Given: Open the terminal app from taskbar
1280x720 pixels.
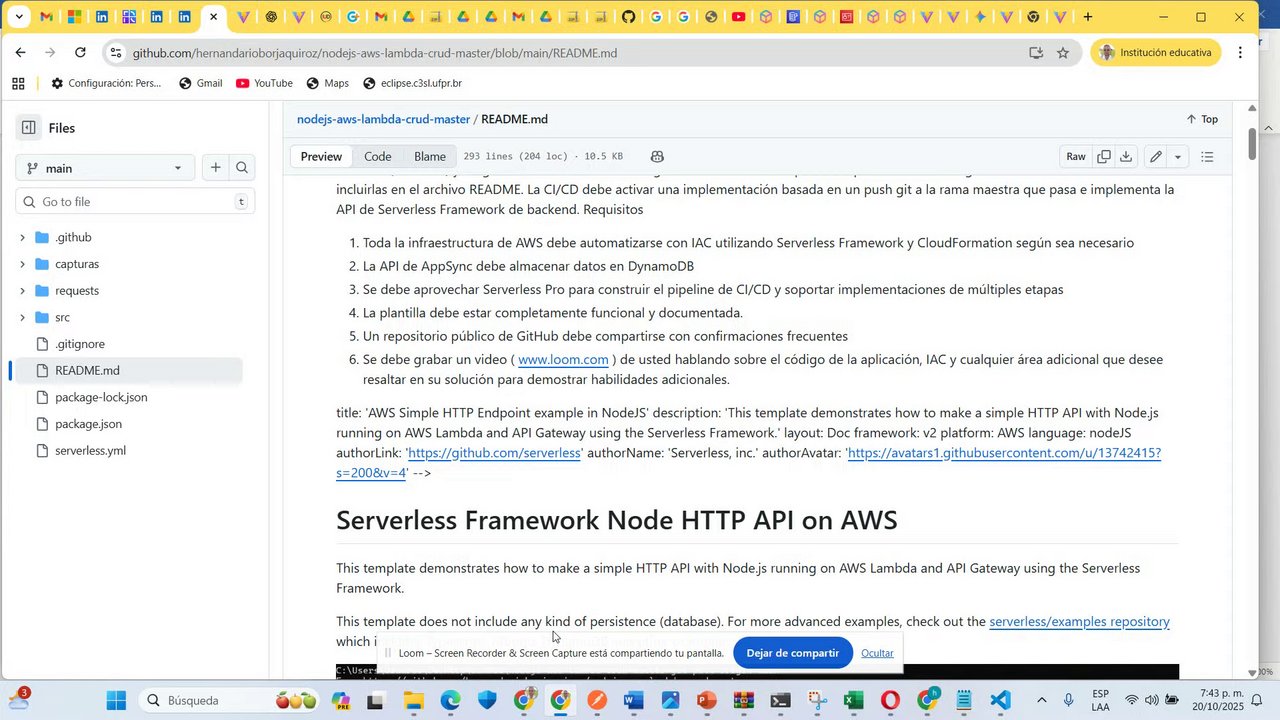Looking at the screenshot, I should point(780,701).
